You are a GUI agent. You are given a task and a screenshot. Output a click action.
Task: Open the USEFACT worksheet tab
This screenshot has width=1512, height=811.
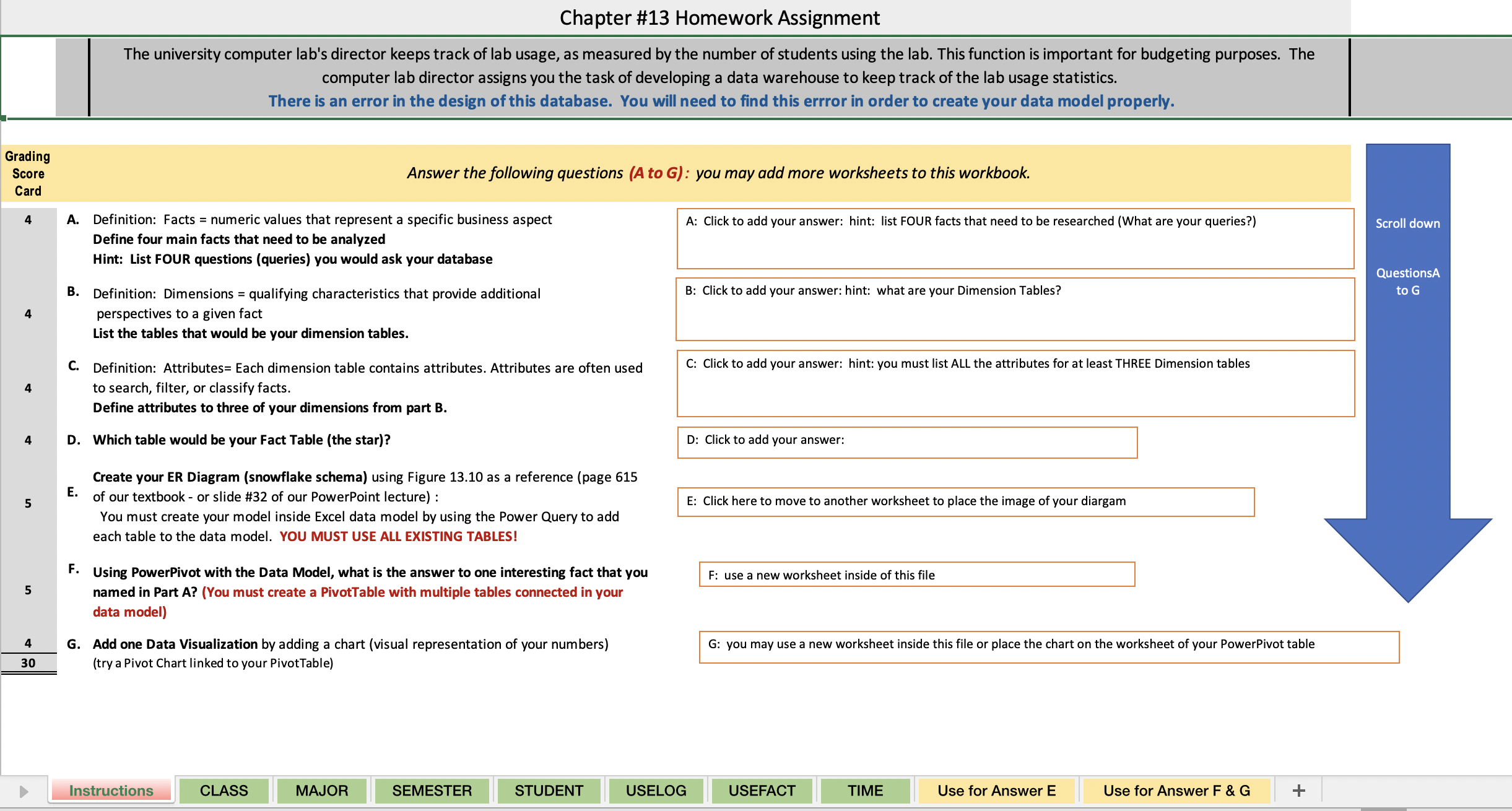[762, 790]
